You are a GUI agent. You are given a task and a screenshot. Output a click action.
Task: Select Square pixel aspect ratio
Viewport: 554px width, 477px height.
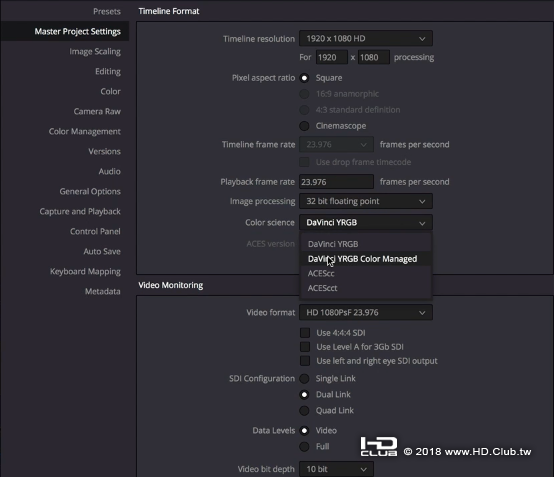pos(304,78)
